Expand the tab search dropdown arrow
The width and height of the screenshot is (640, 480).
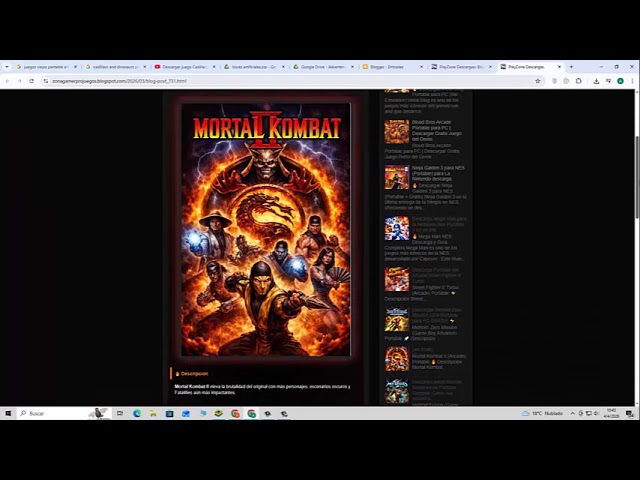(7, 67)
